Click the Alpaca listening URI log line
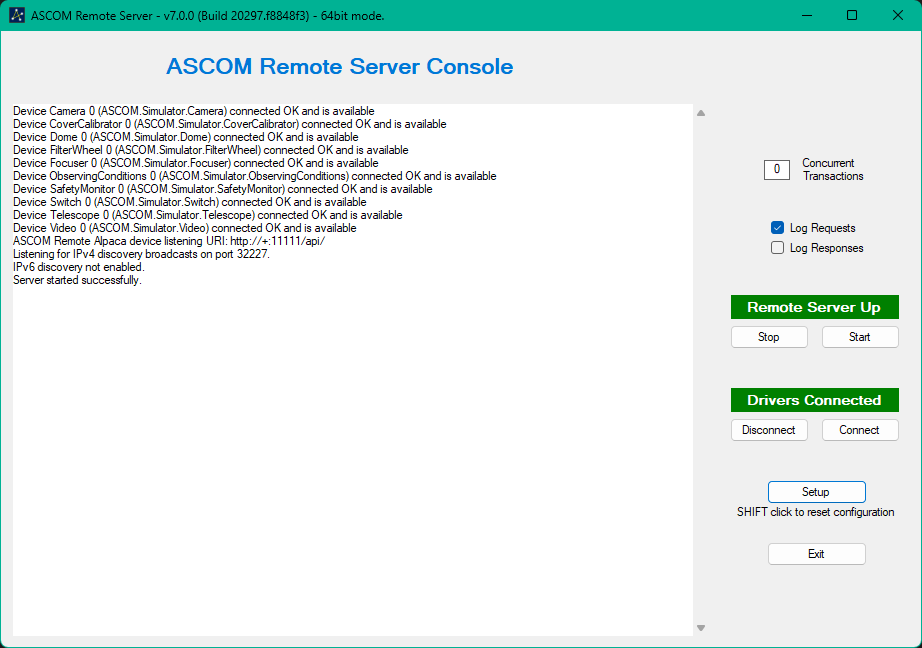Screen dimensions: 922x648 pyautogui.click(x=169, y=241)
